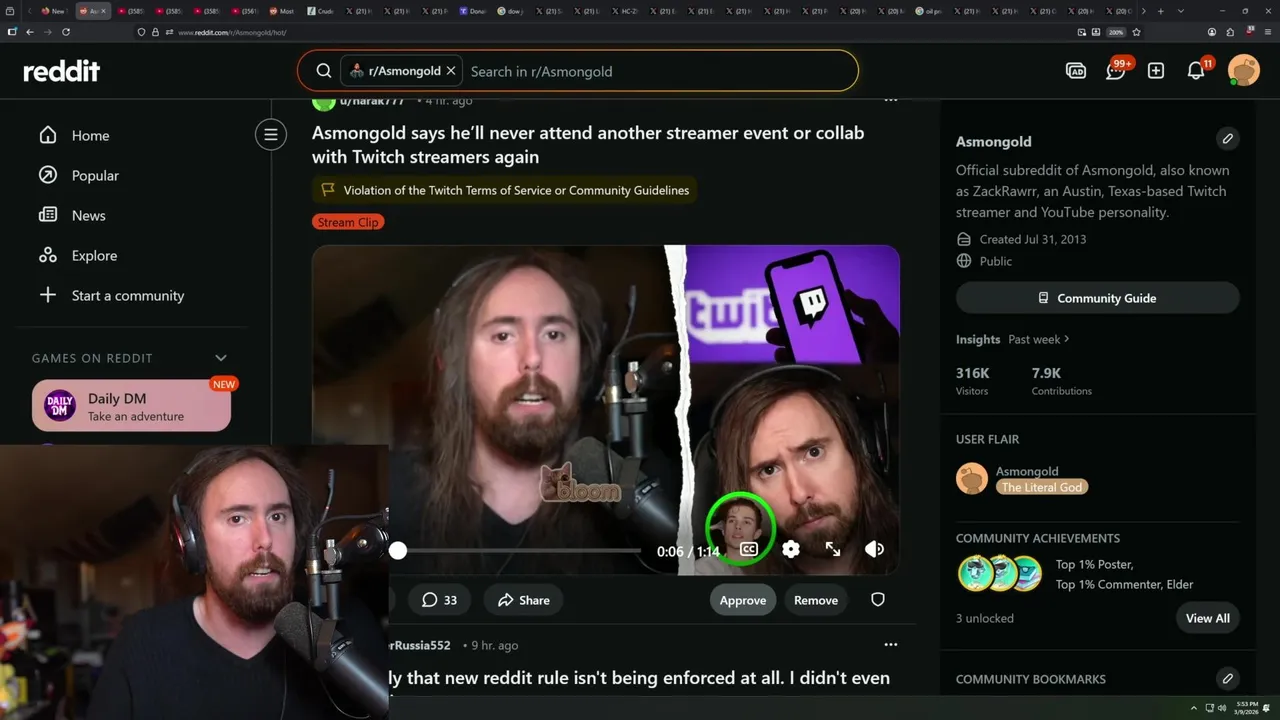Open the Reddit Ads icon

click(1076, 71)
